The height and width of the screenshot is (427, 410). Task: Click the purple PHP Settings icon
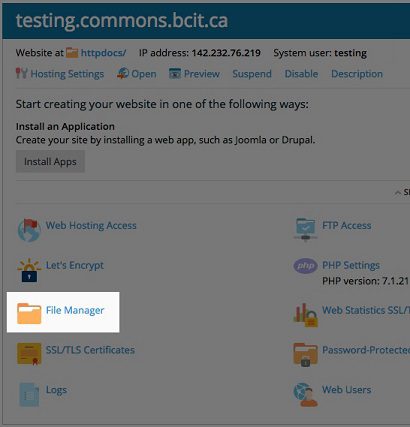click(305, 266)
